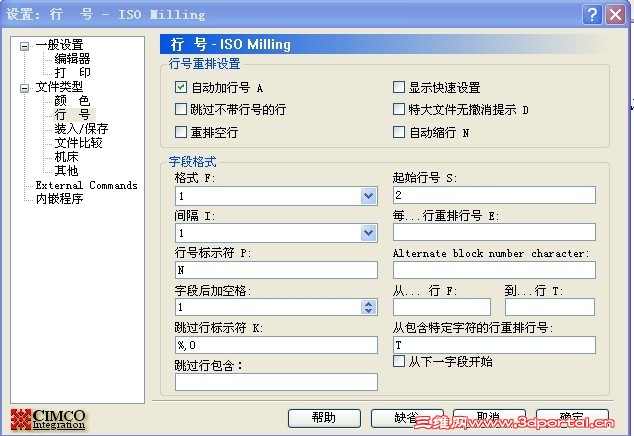Click the 帮助 button
Viewport: 634px width, 436px height.
click(x=324, y=418)
